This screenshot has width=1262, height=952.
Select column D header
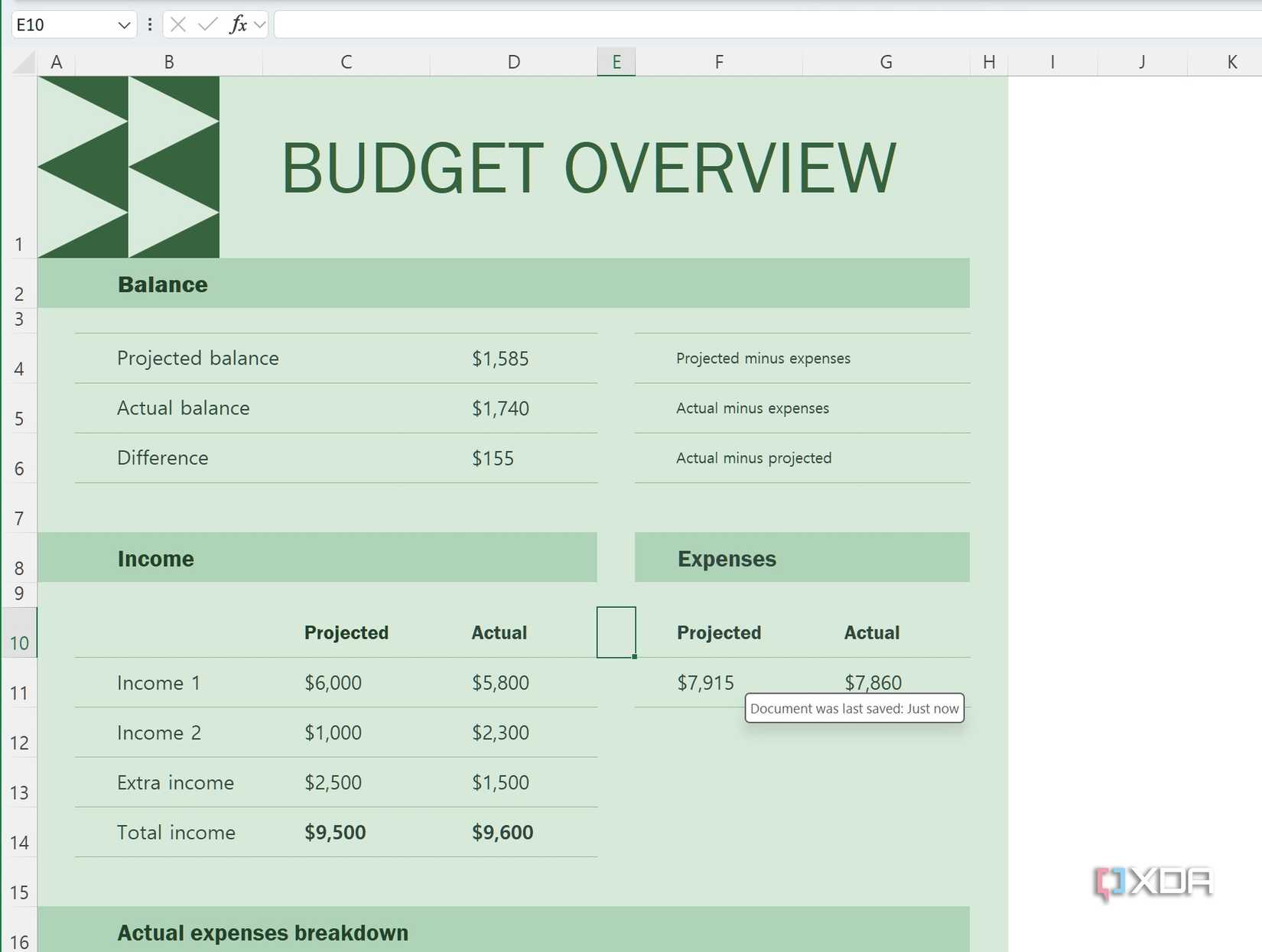513,62
